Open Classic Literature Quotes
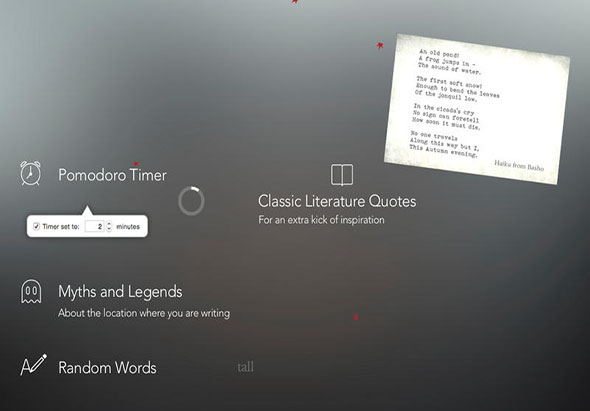 pos(337,201)
